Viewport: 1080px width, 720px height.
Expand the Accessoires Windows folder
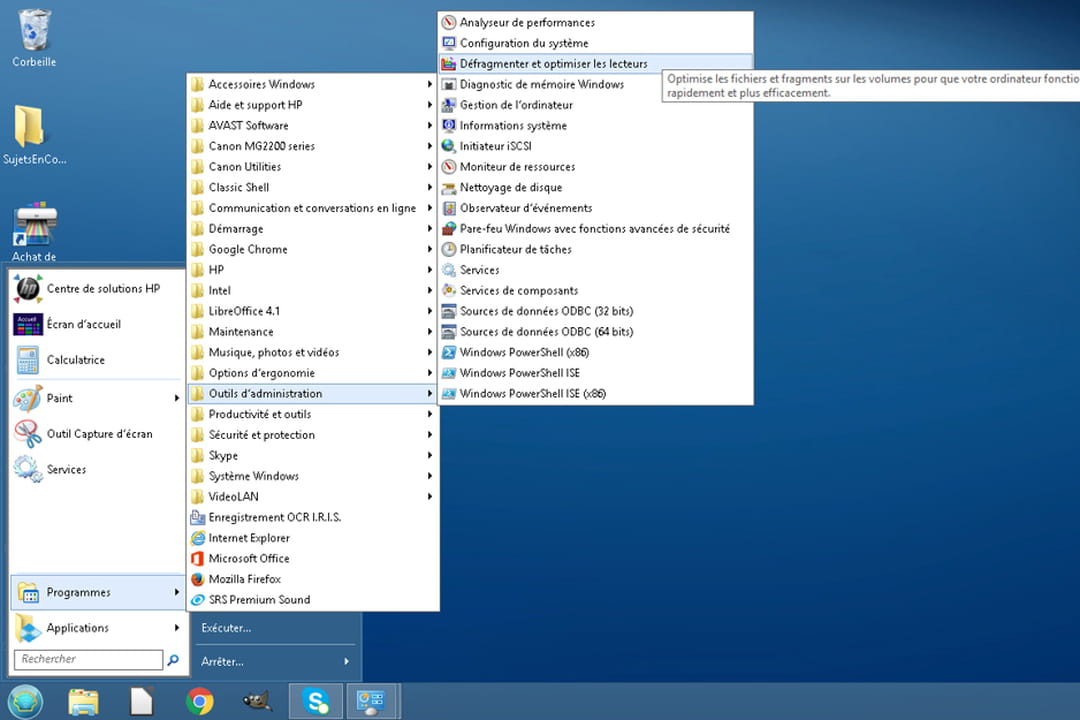click(x=261, y=84)
